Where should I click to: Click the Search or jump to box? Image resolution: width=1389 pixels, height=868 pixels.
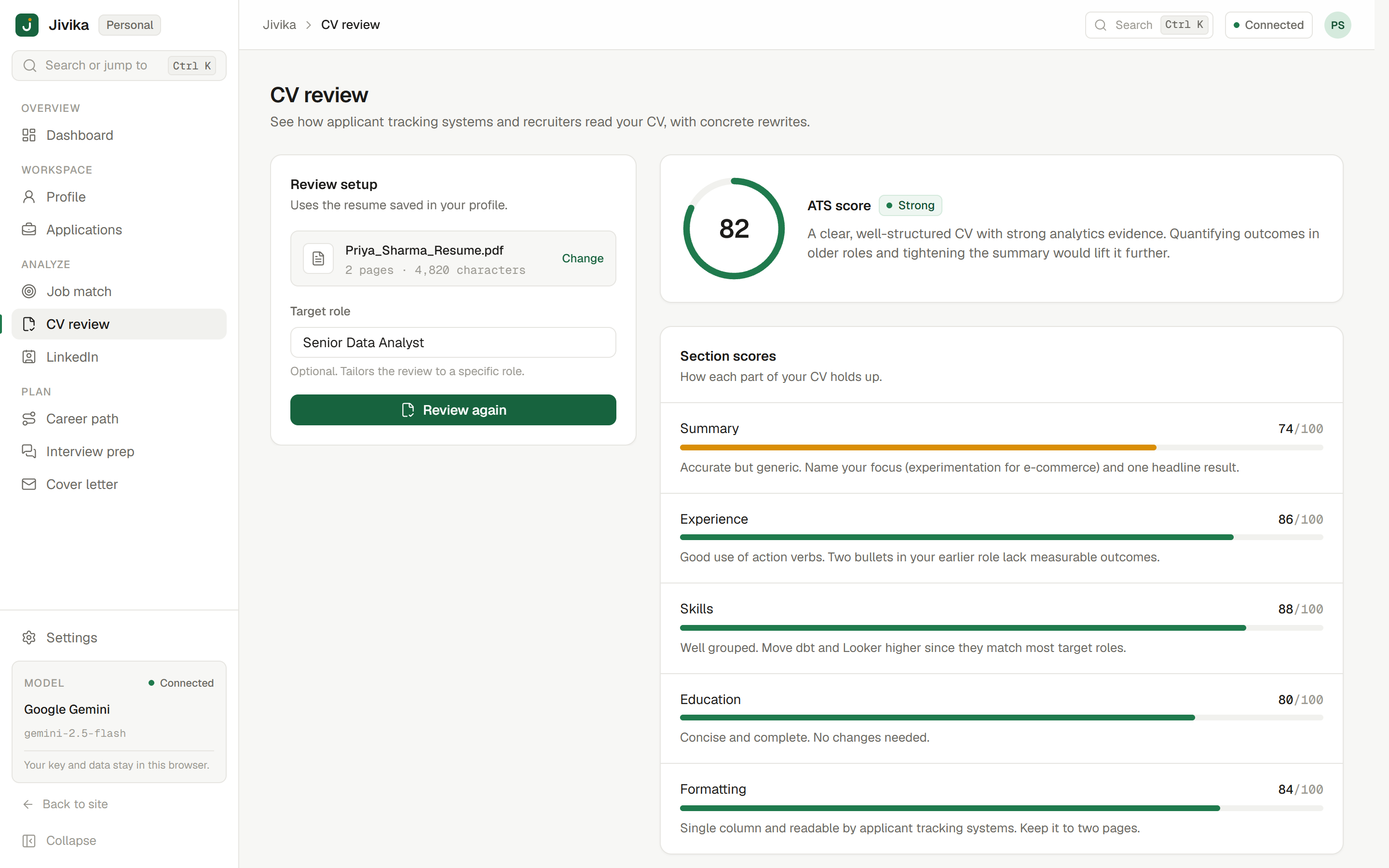[119, 66]
